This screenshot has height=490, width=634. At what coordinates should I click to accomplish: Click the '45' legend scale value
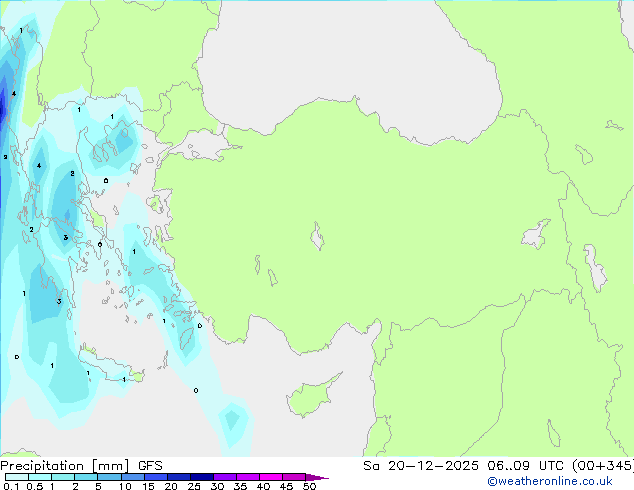[286, 486]
